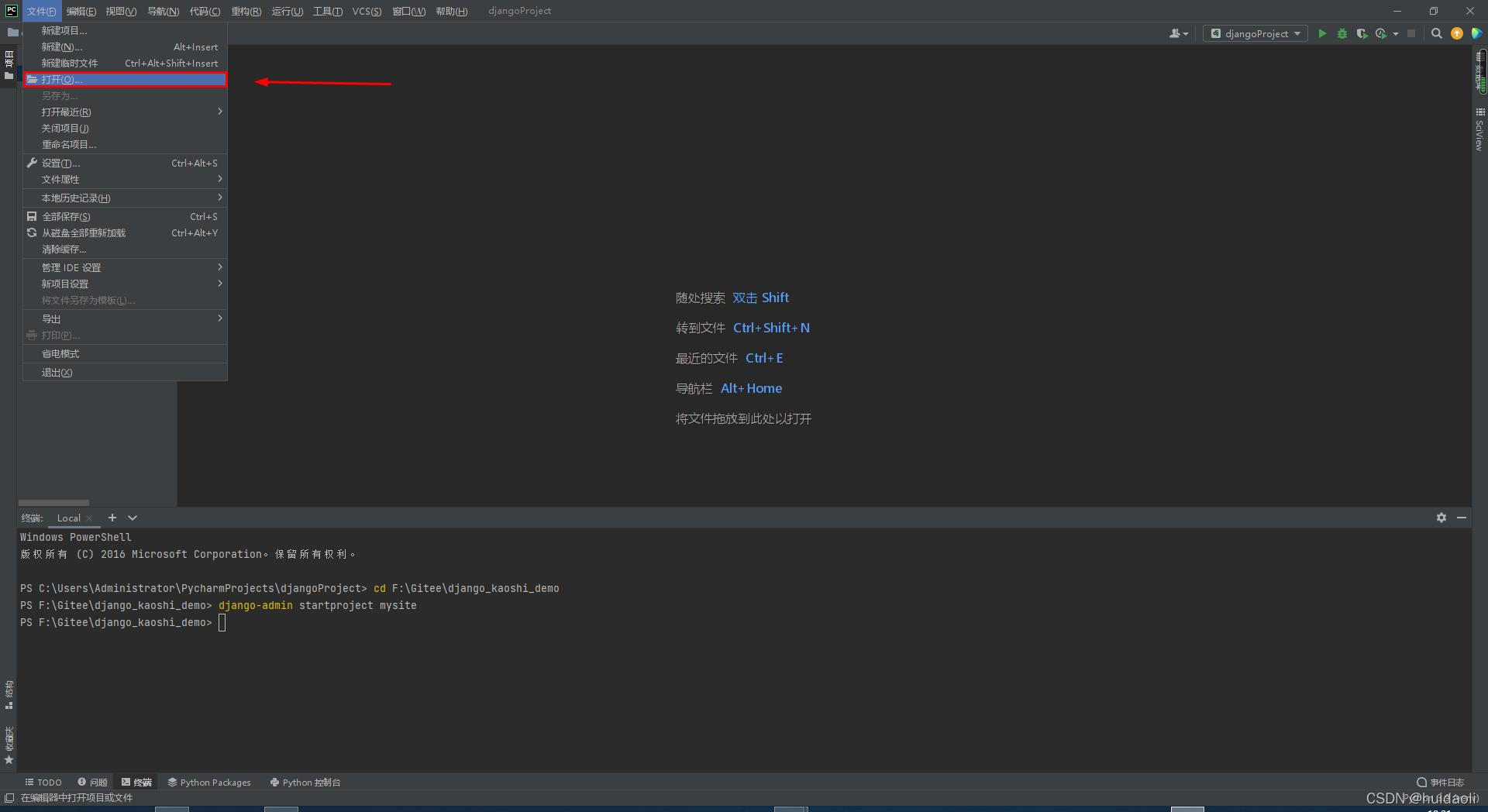Image resolution: width=1488 pixels, height=812 pixels.
Task: Choose Save All (全部保存)
Action: click(x=125, y=217)
